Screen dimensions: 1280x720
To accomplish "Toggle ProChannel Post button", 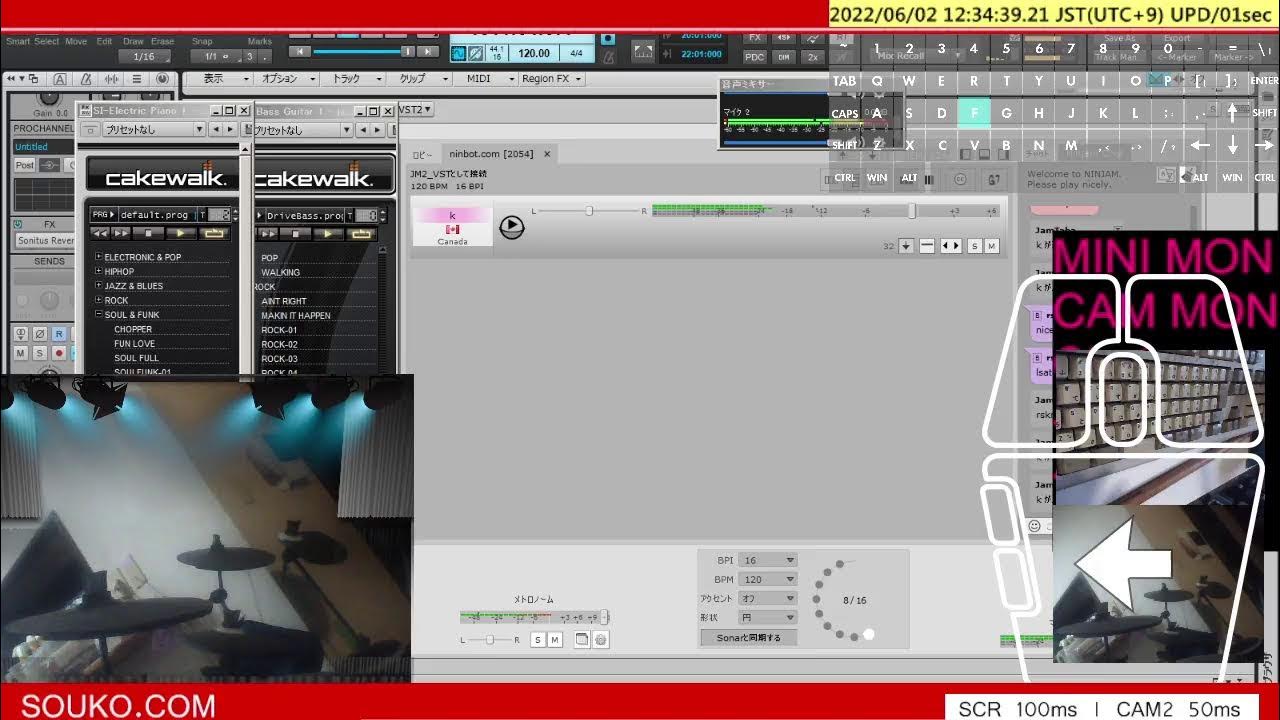I will 25,165.
